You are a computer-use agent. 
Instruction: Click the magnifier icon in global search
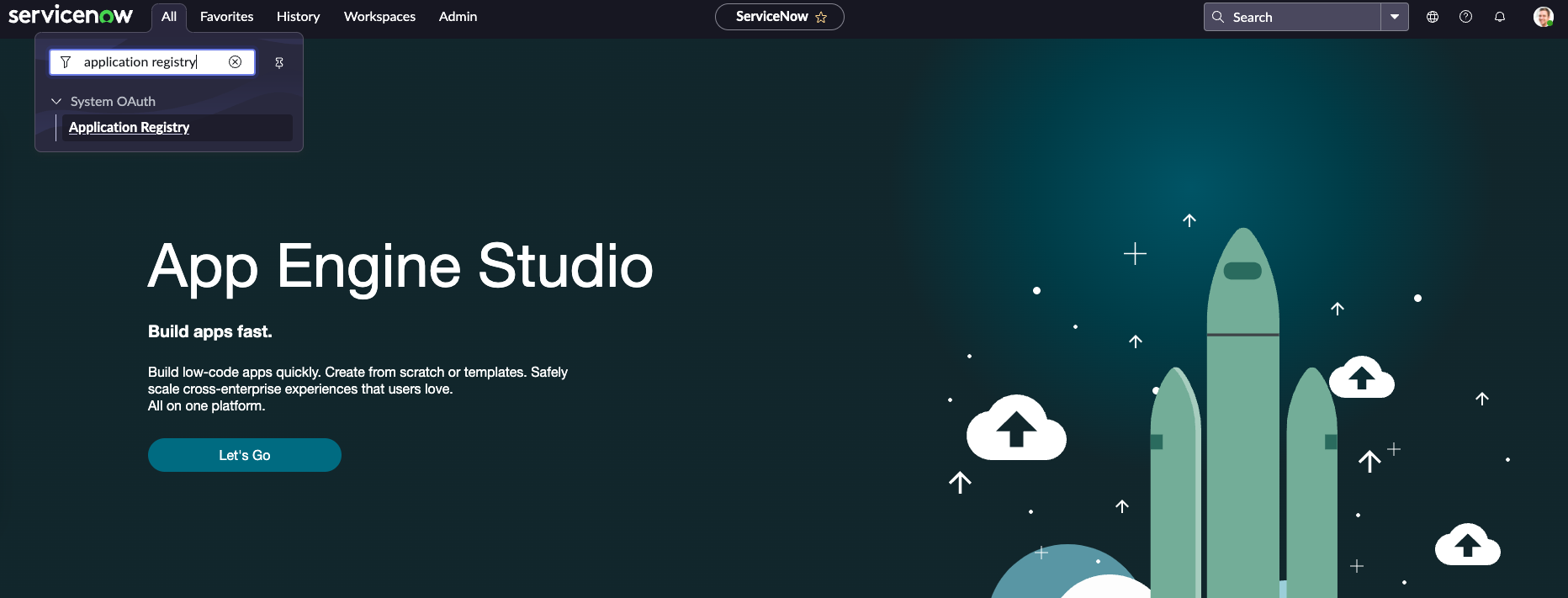point(1217,17)
